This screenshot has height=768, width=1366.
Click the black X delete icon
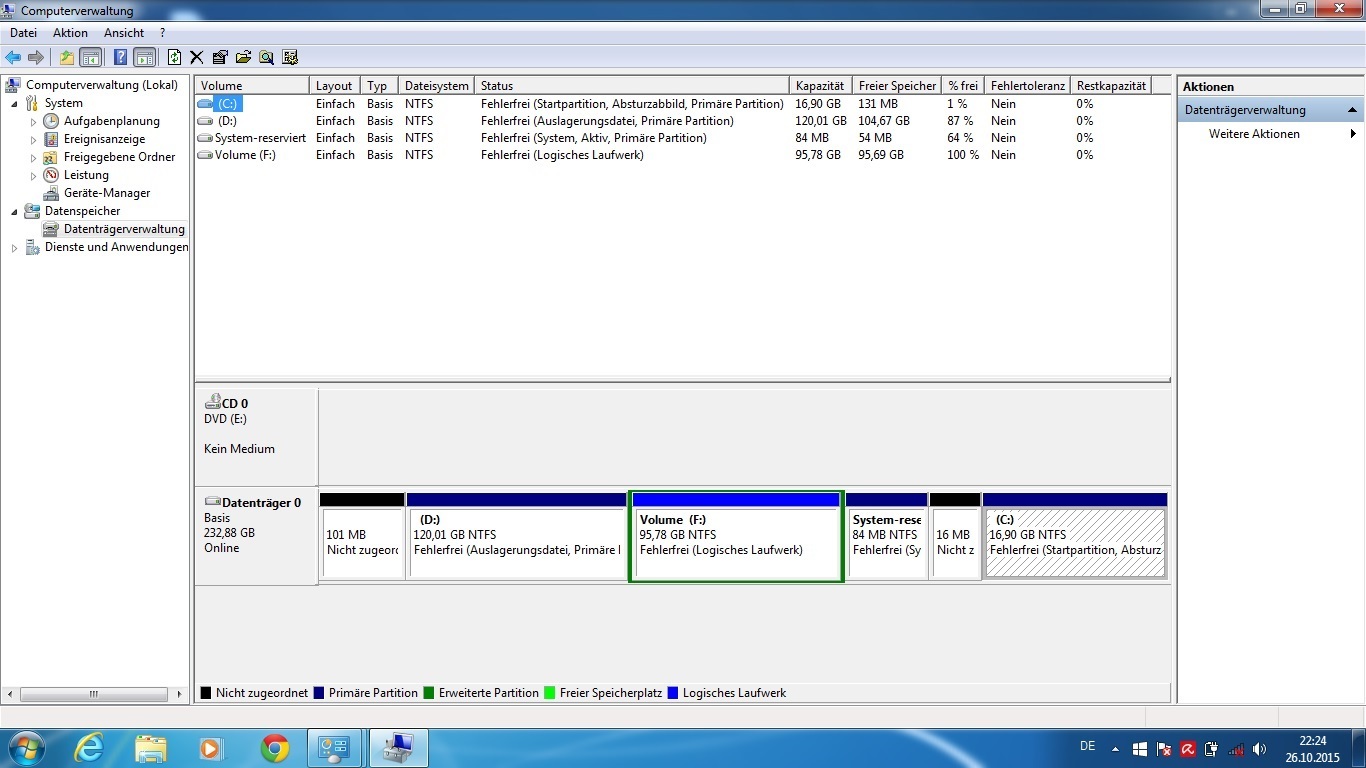coord(197,57)
